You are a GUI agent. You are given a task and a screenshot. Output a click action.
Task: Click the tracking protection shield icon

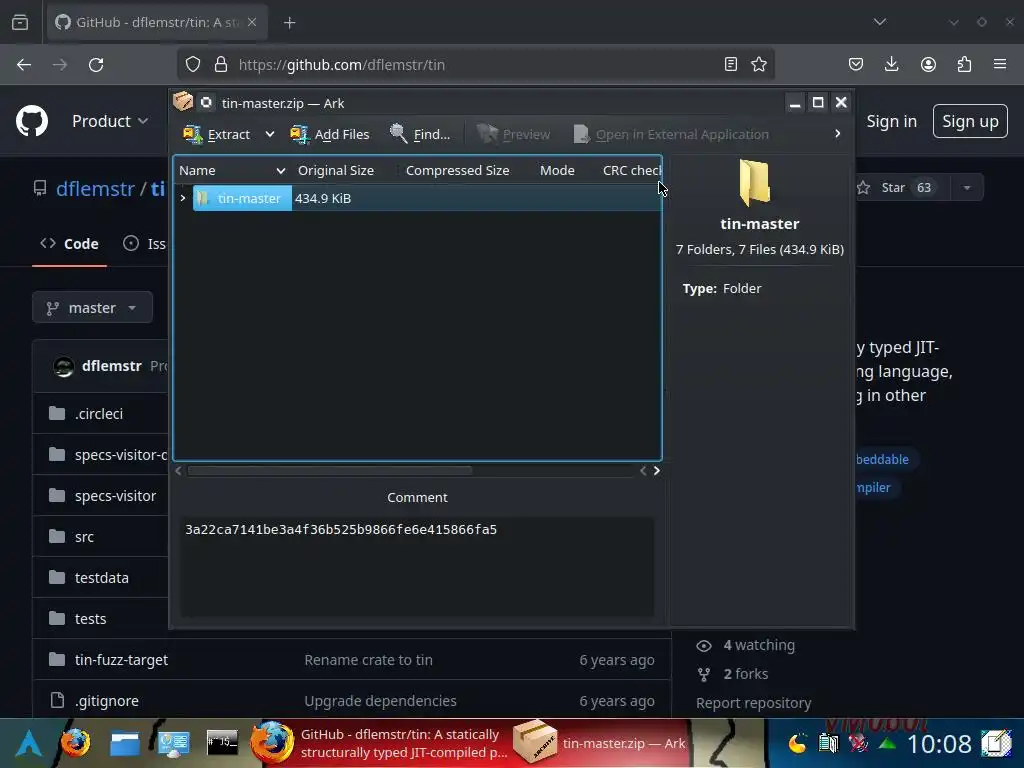193,65
